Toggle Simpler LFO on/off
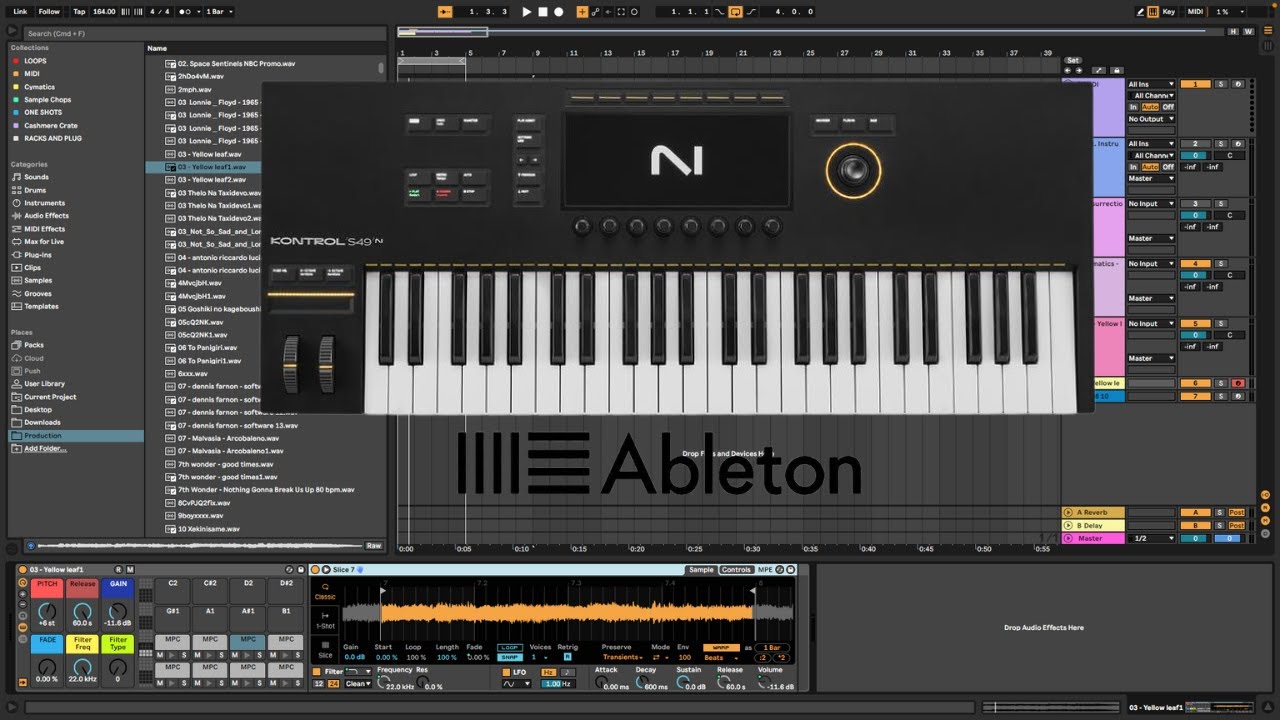The image size is (1280, 720). click(505, 672)
